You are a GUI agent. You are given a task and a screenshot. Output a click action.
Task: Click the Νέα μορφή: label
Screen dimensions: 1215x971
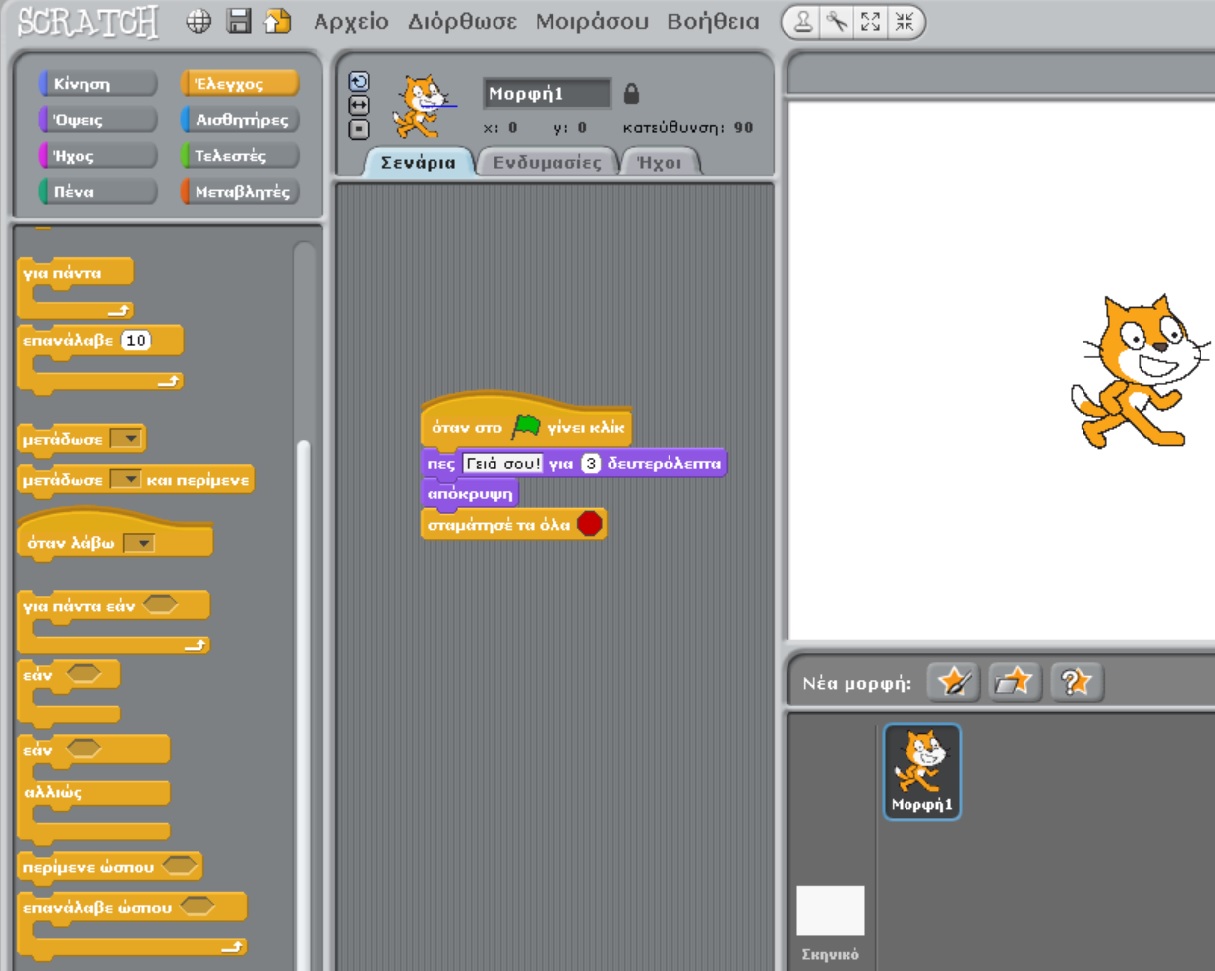pyautogui.click(x=857, y=684)
